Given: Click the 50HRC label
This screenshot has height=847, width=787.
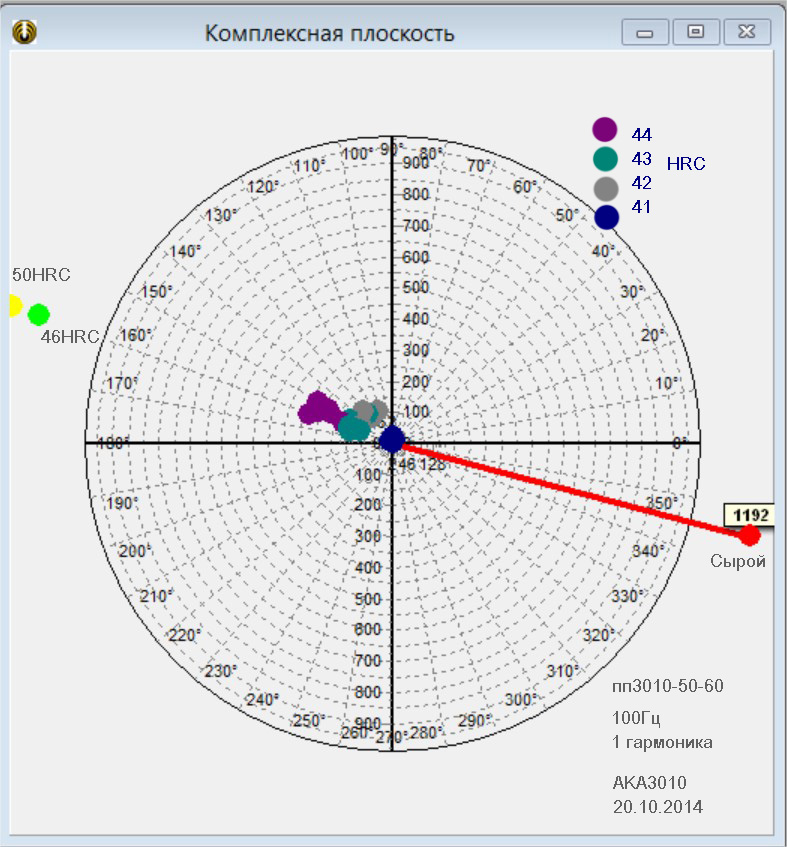Looking at the screenshot, I should (42, 274).
